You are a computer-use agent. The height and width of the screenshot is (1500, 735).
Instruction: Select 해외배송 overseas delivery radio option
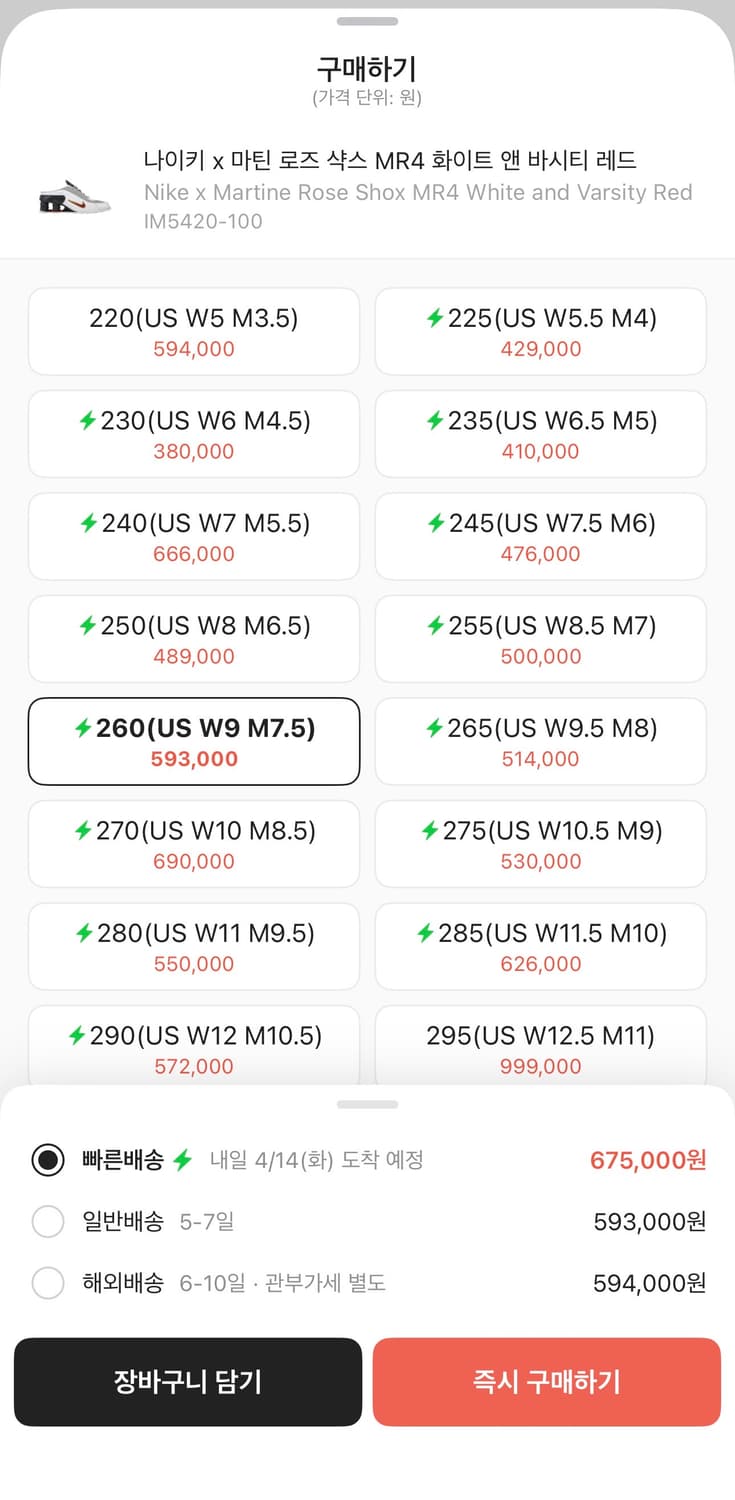point(48,1282)
